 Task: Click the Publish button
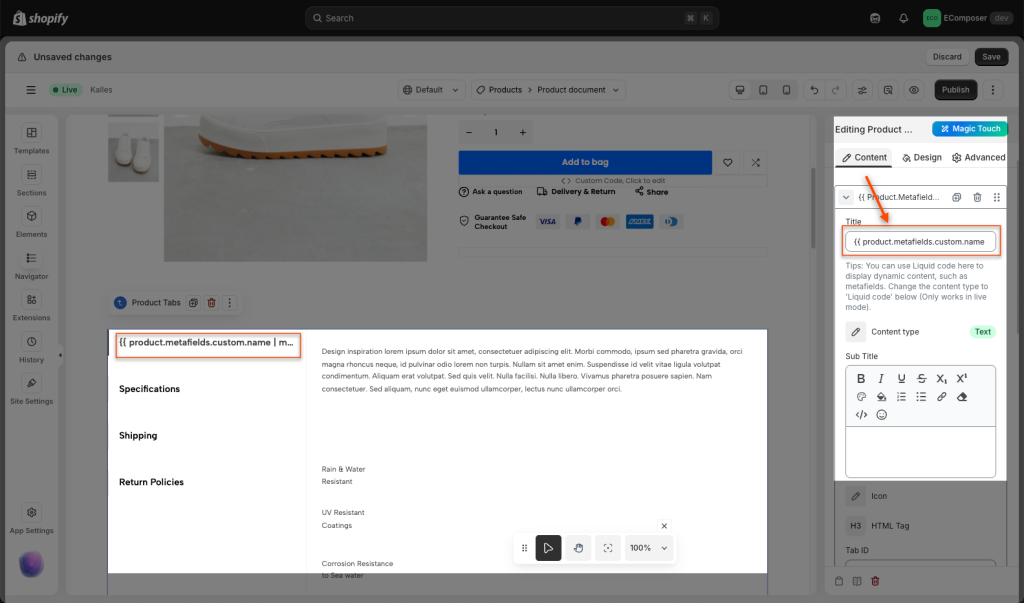click(x=955, y=90)
